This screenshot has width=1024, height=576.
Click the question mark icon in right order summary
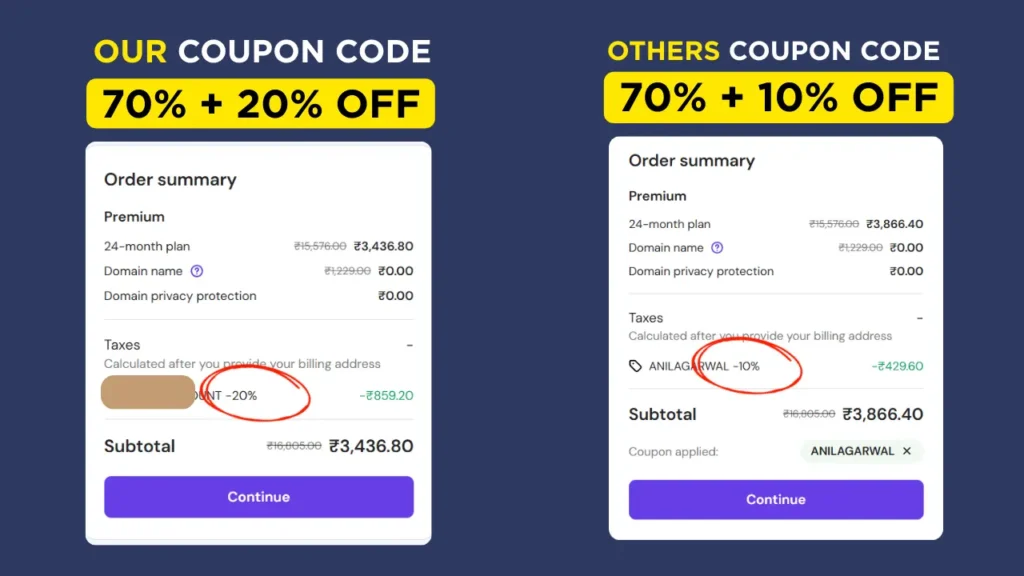pyautogui.click(x=716, y=248)
